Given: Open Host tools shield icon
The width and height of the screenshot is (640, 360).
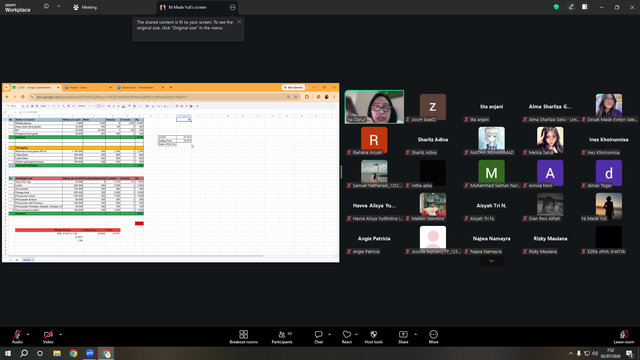Looking at the screenshot, I should 373,337.
